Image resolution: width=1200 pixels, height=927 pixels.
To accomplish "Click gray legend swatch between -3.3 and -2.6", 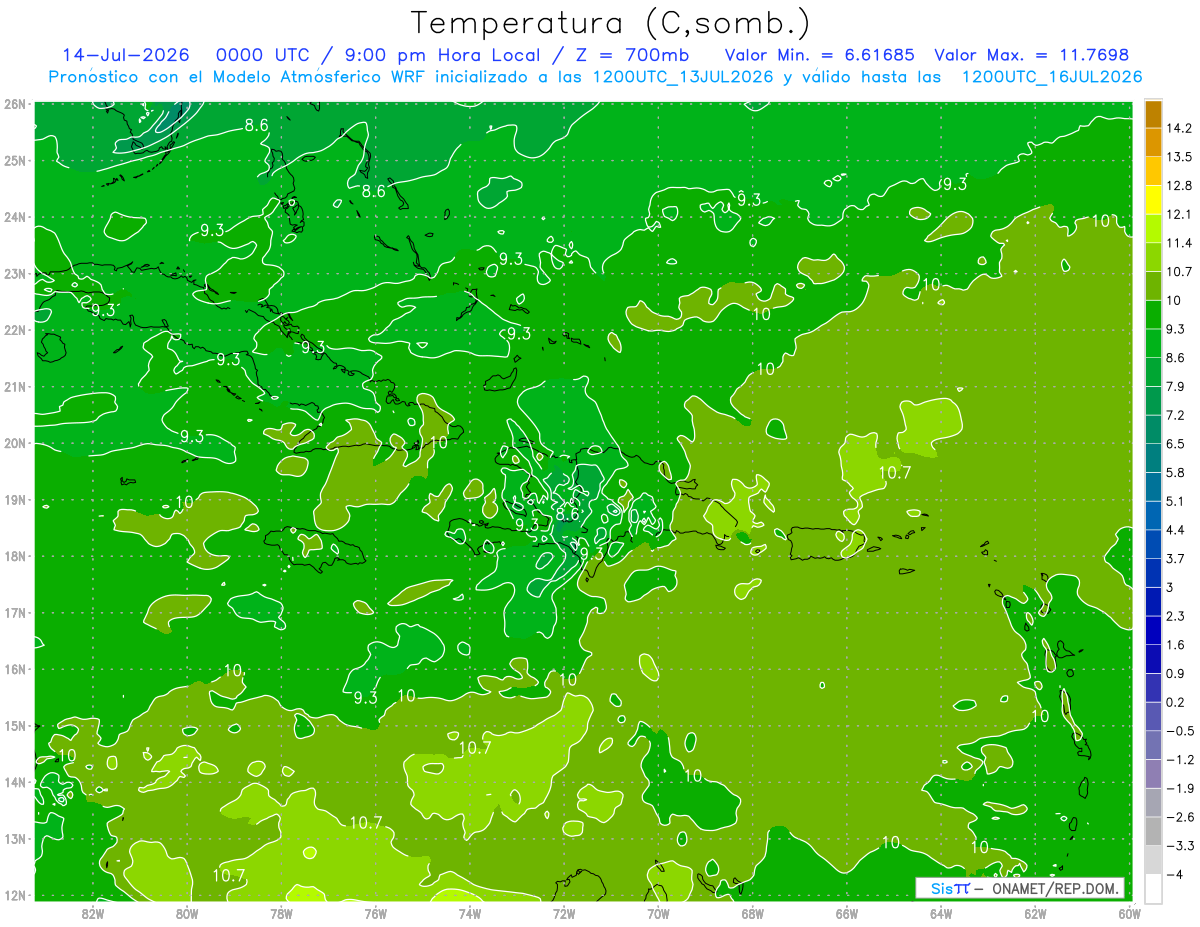I will pos(1153,831).
